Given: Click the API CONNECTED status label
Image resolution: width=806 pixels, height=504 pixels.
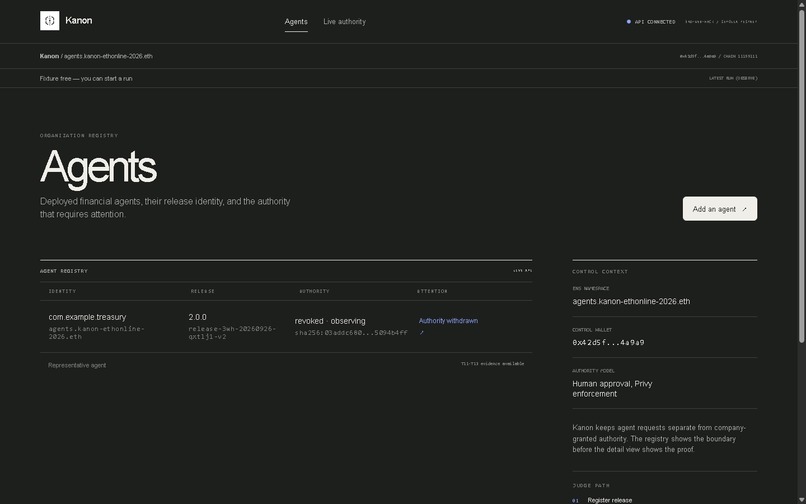Looking at the screenshot, I should 655,22.
